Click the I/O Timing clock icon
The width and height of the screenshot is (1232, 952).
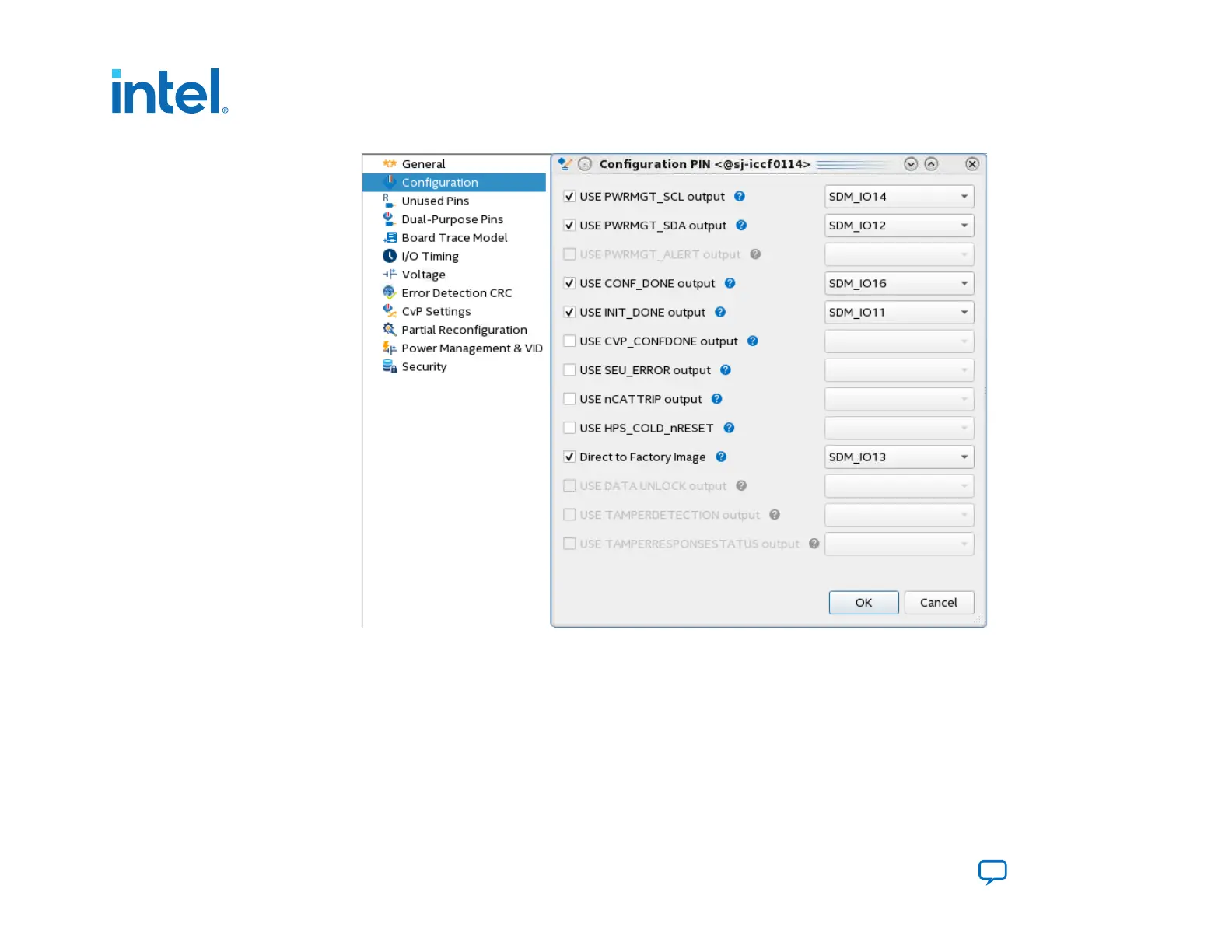click(x=390, y=256)
